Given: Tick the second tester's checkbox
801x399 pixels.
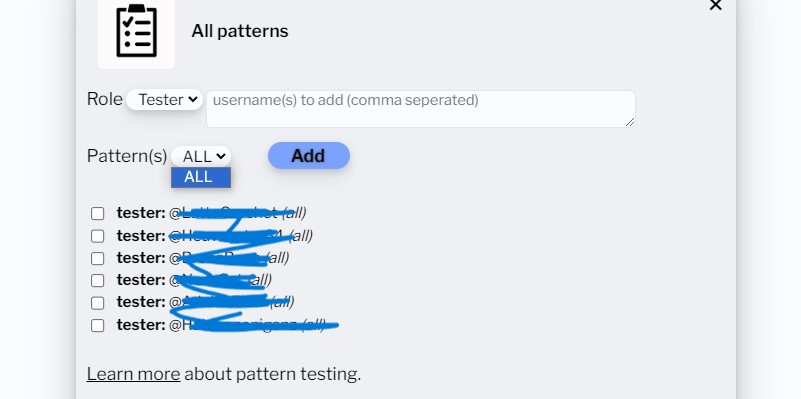Looking at the screenshot, I should [98, 236].
